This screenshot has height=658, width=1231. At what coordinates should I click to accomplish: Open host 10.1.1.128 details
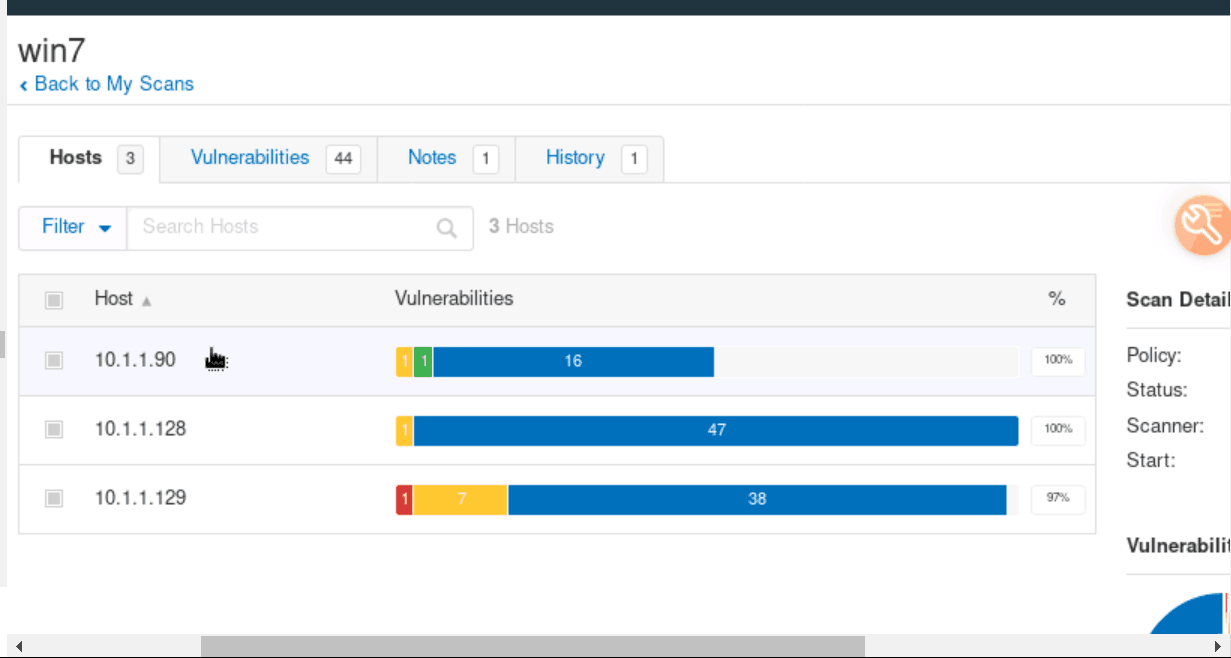click(x=140, y=429)
